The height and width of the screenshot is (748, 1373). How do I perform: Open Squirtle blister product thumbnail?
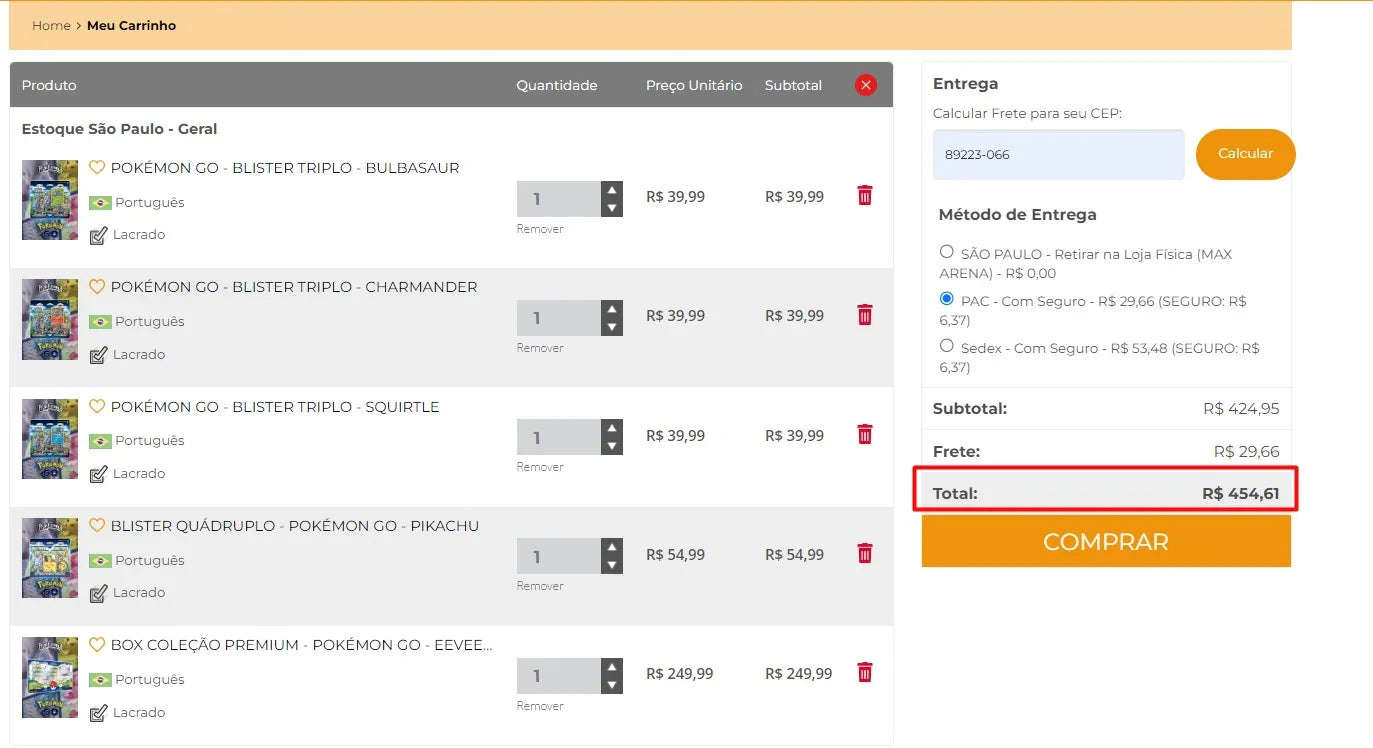pyautogui.click(x=50, y=438)
